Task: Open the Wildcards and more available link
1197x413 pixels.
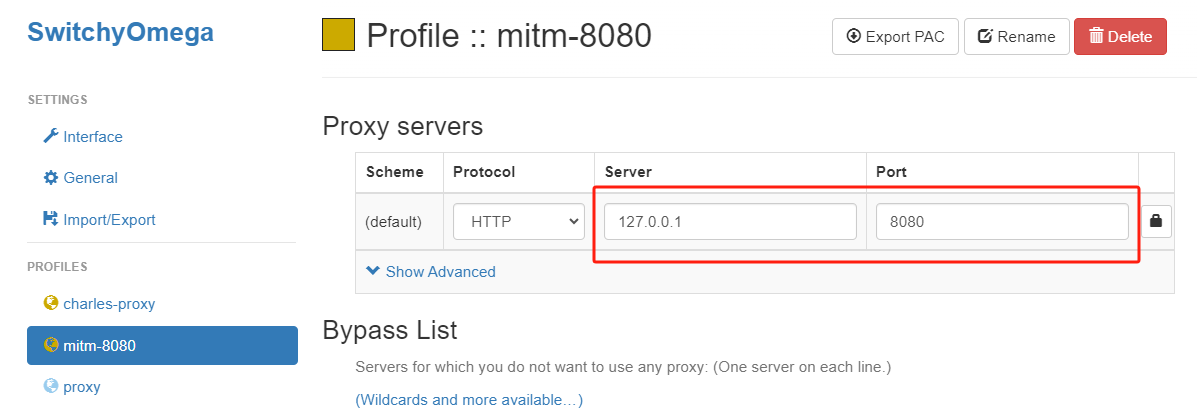Action: [469, 400]
